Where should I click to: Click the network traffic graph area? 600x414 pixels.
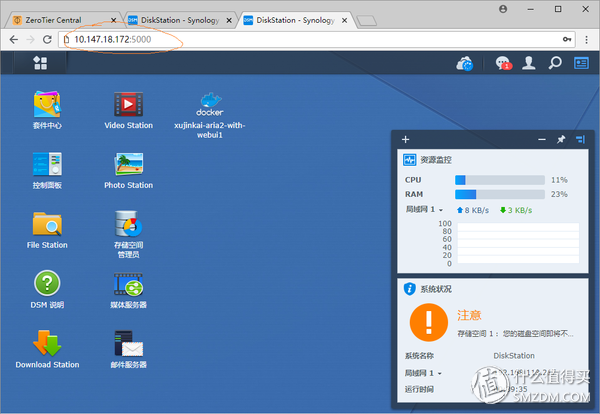coord(518,243)
